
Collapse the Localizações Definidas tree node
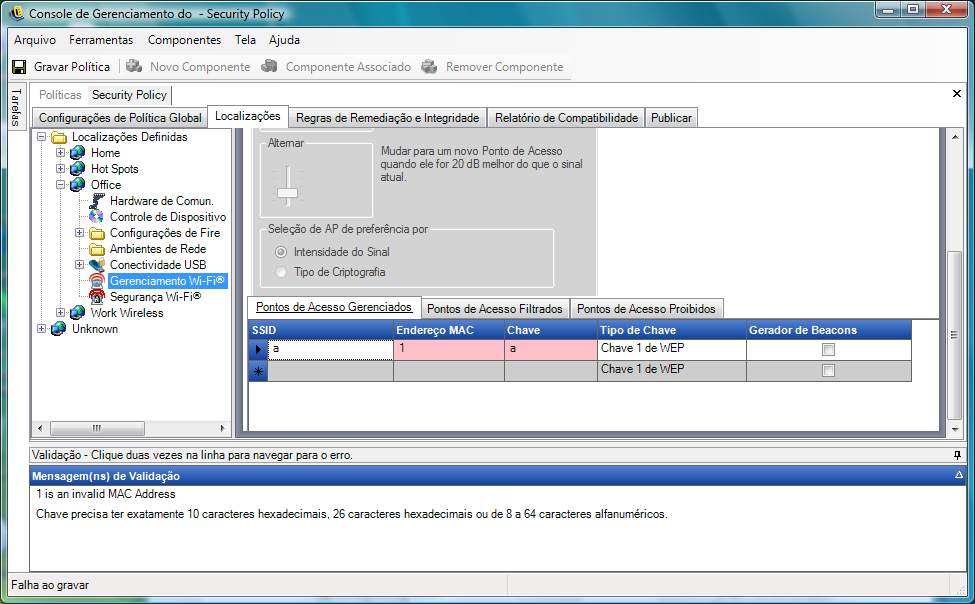coord(42,137)
